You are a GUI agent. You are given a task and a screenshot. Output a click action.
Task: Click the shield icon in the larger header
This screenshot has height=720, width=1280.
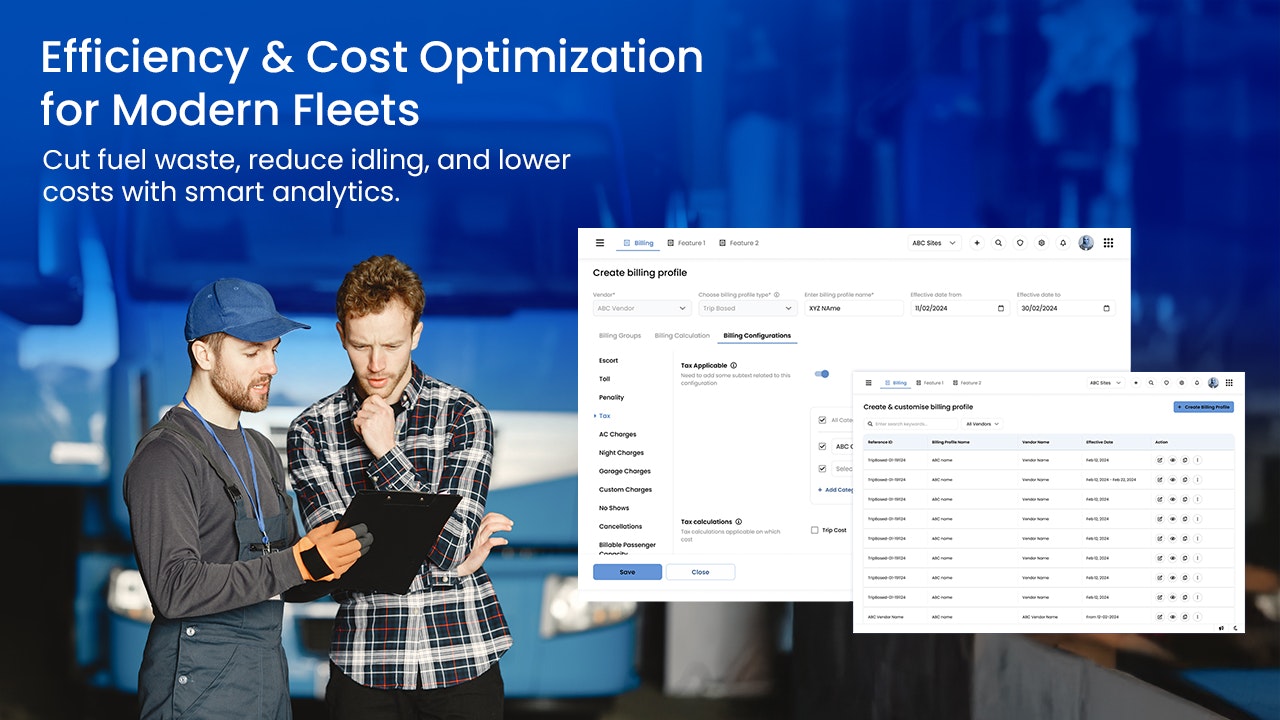pyautogui.click(x=1020, y=243)
